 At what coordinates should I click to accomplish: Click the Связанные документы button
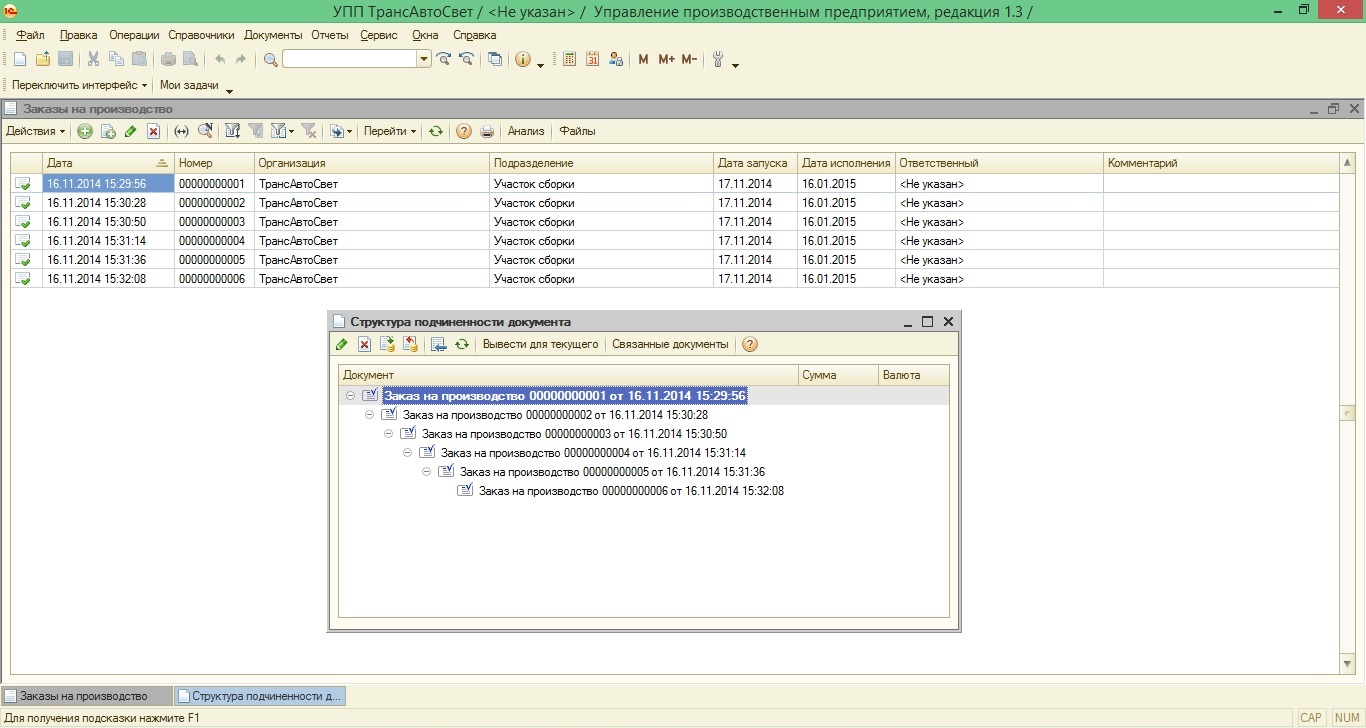click(670, 344)
